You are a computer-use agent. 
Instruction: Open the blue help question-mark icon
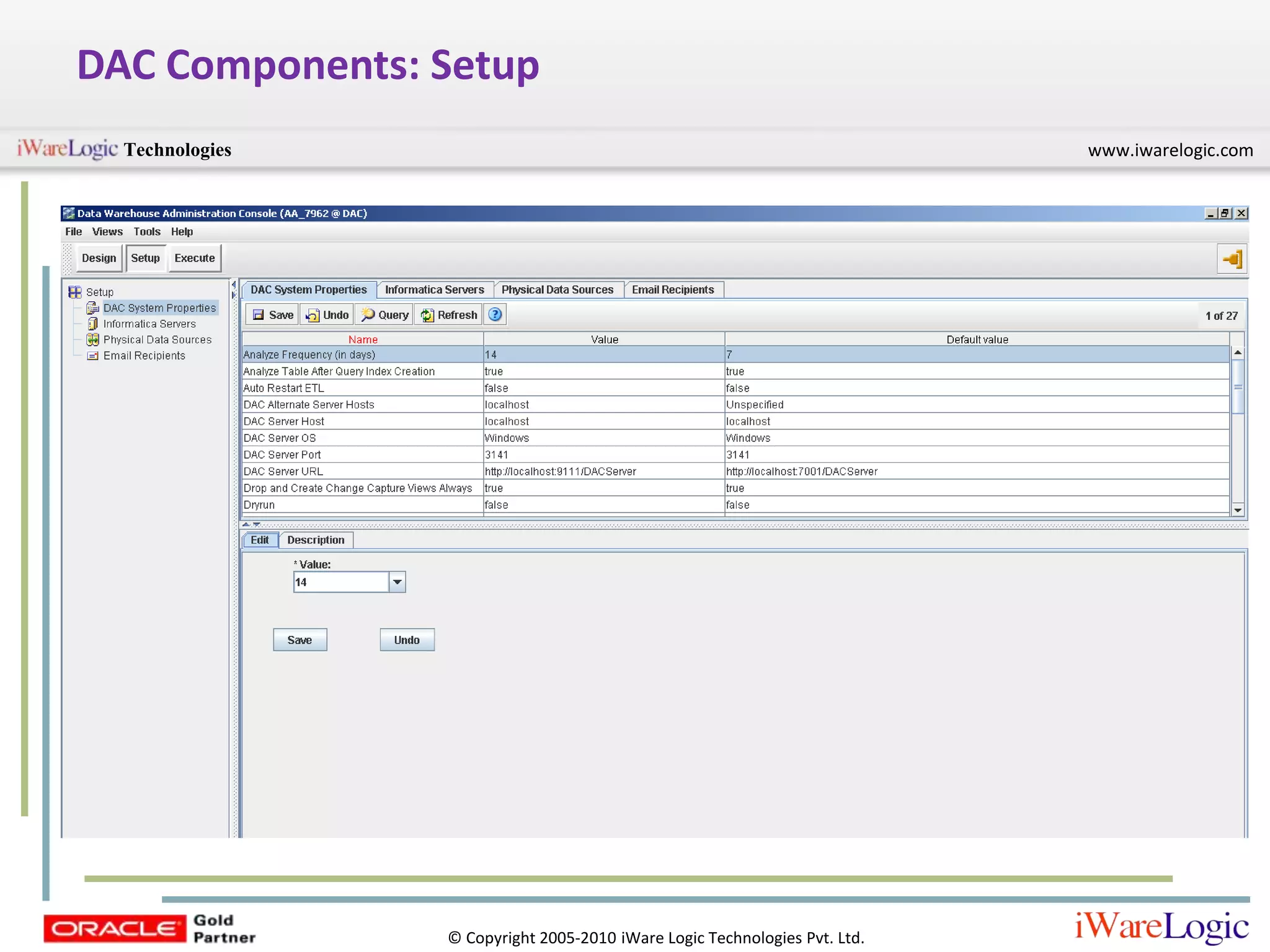pos(495,315)
